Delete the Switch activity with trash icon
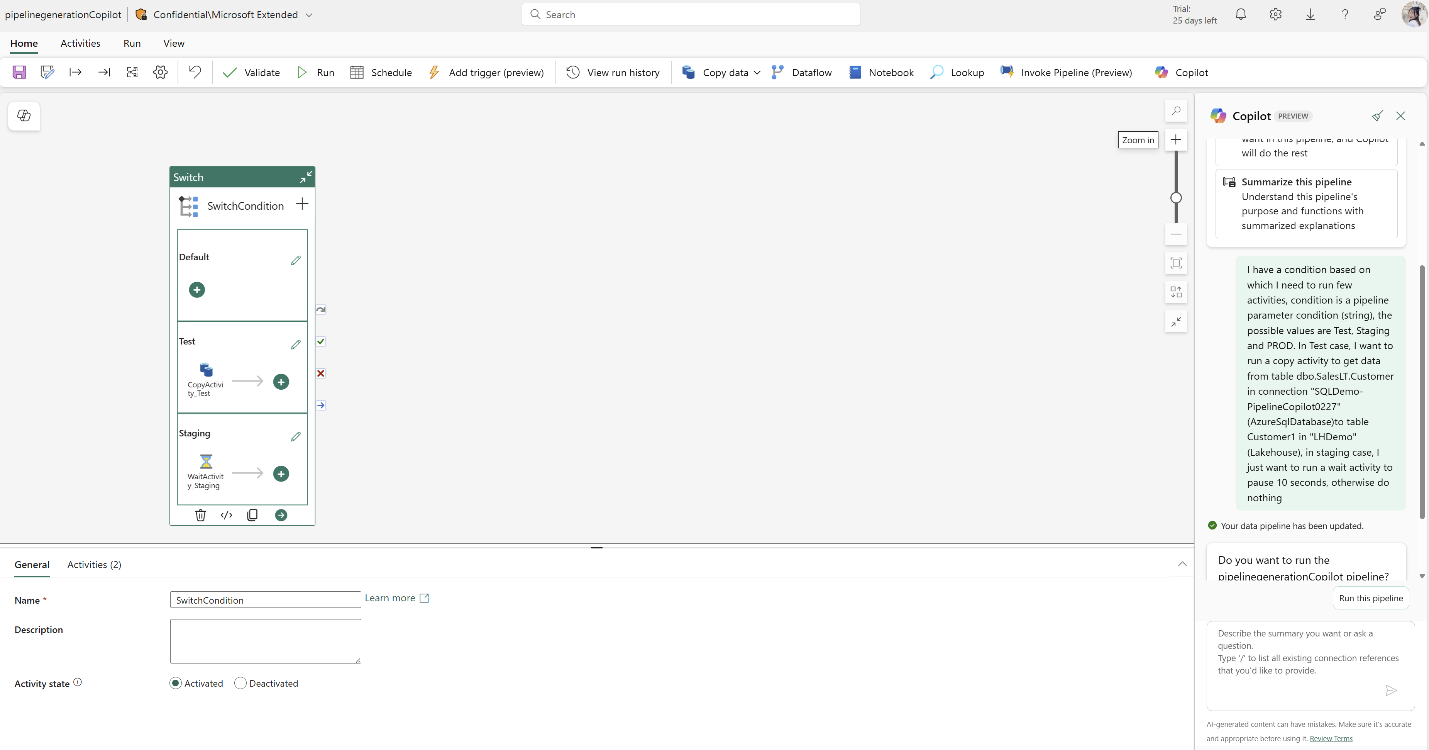This screenshot has width=1429, height=750. point(200,515)
